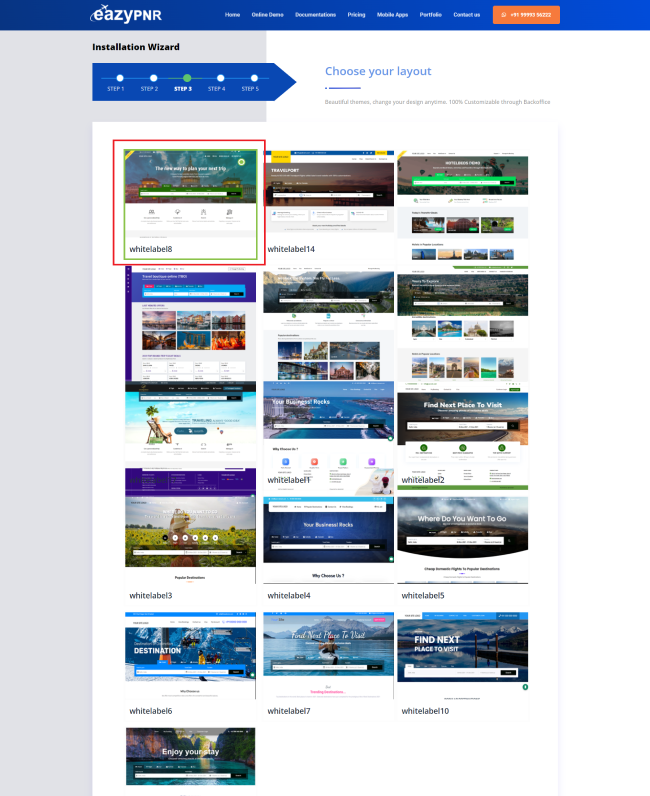650x796 pixels.
Task: Click the orange +91 99993 56222 button
Action: tap(526, 15)
